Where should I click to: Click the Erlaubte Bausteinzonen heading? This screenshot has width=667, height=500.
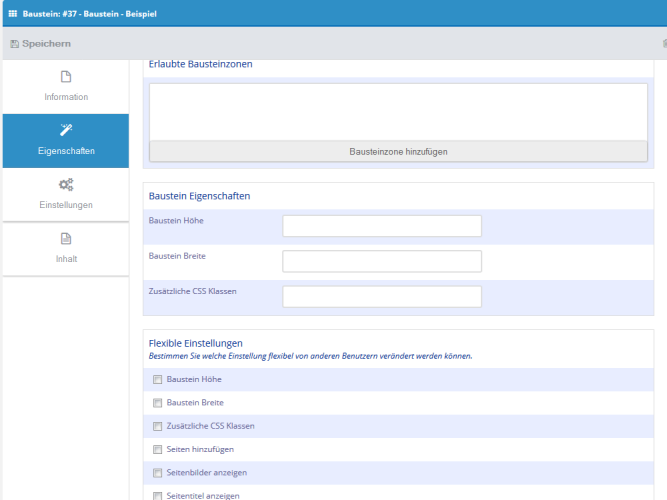pyautogui.click(x=200, y=64)
